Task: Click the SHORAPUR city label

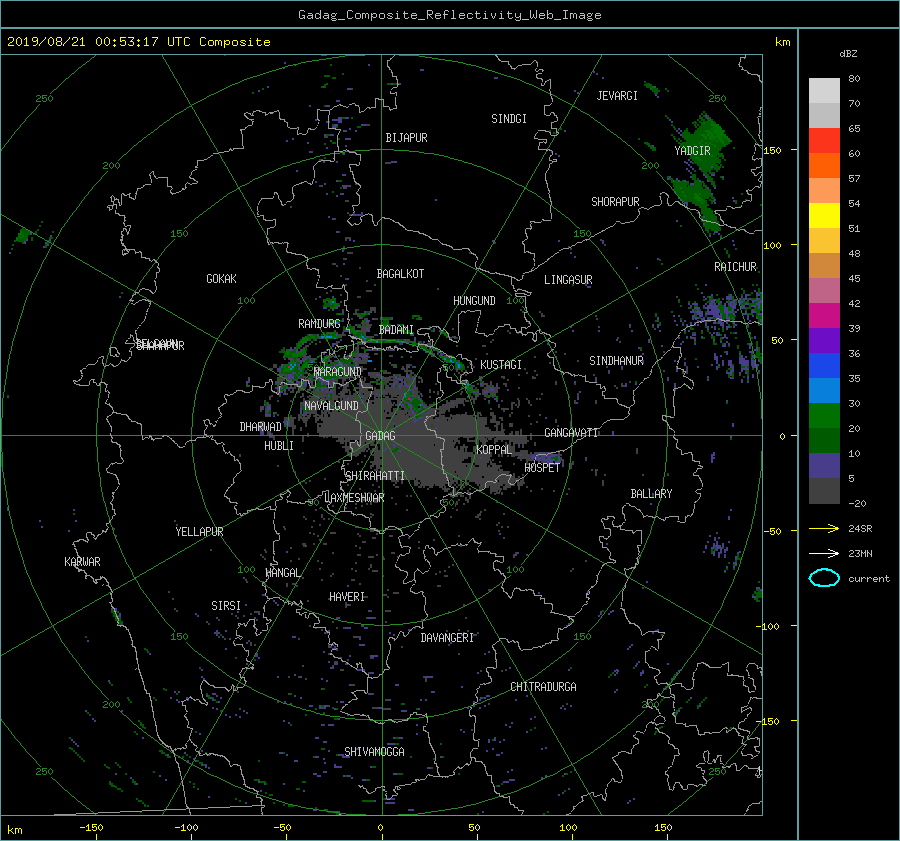Action: [615, 202]
